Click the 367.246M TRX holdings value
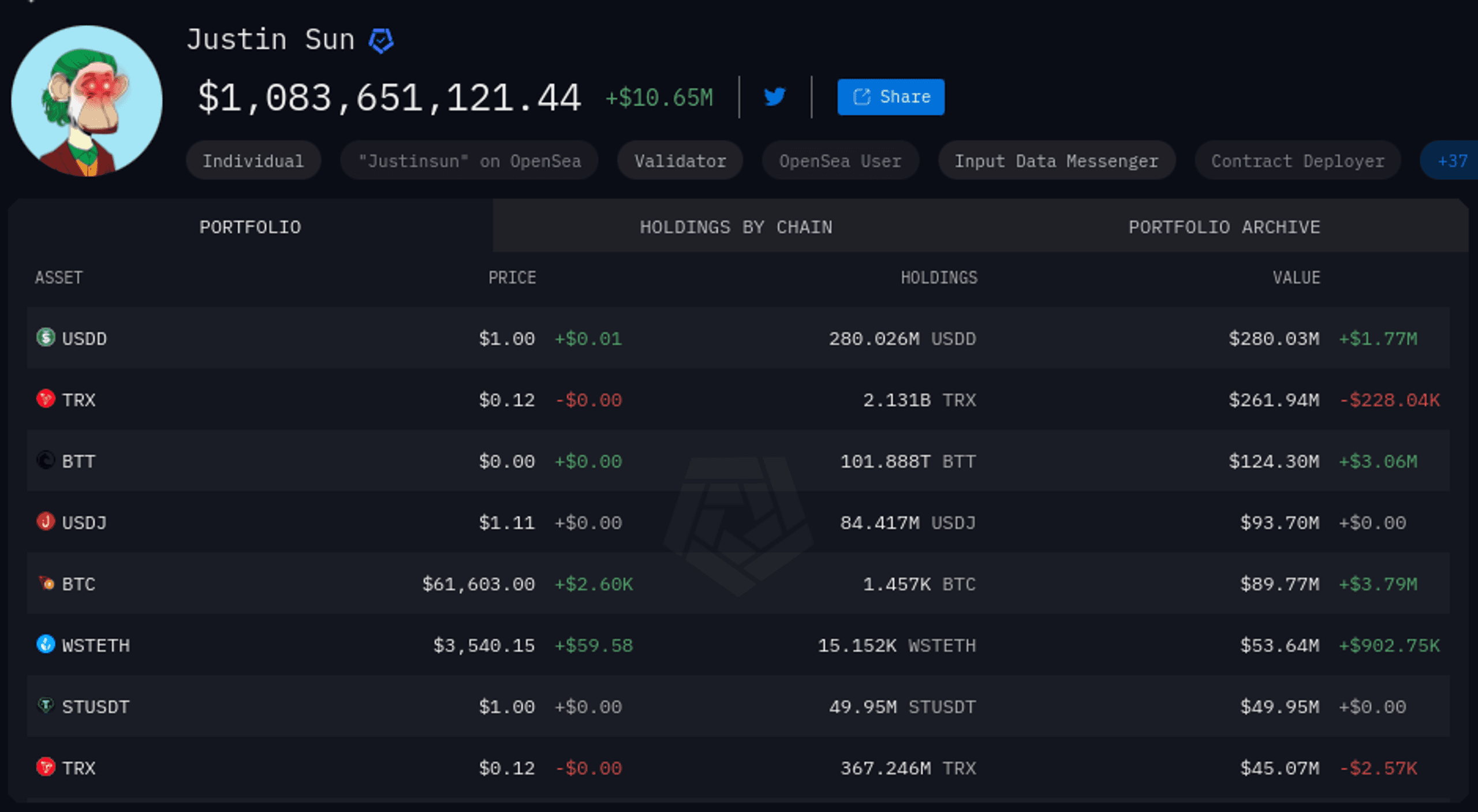Image resolution: width=1478 pixels, height=812 pixels. 908,768
